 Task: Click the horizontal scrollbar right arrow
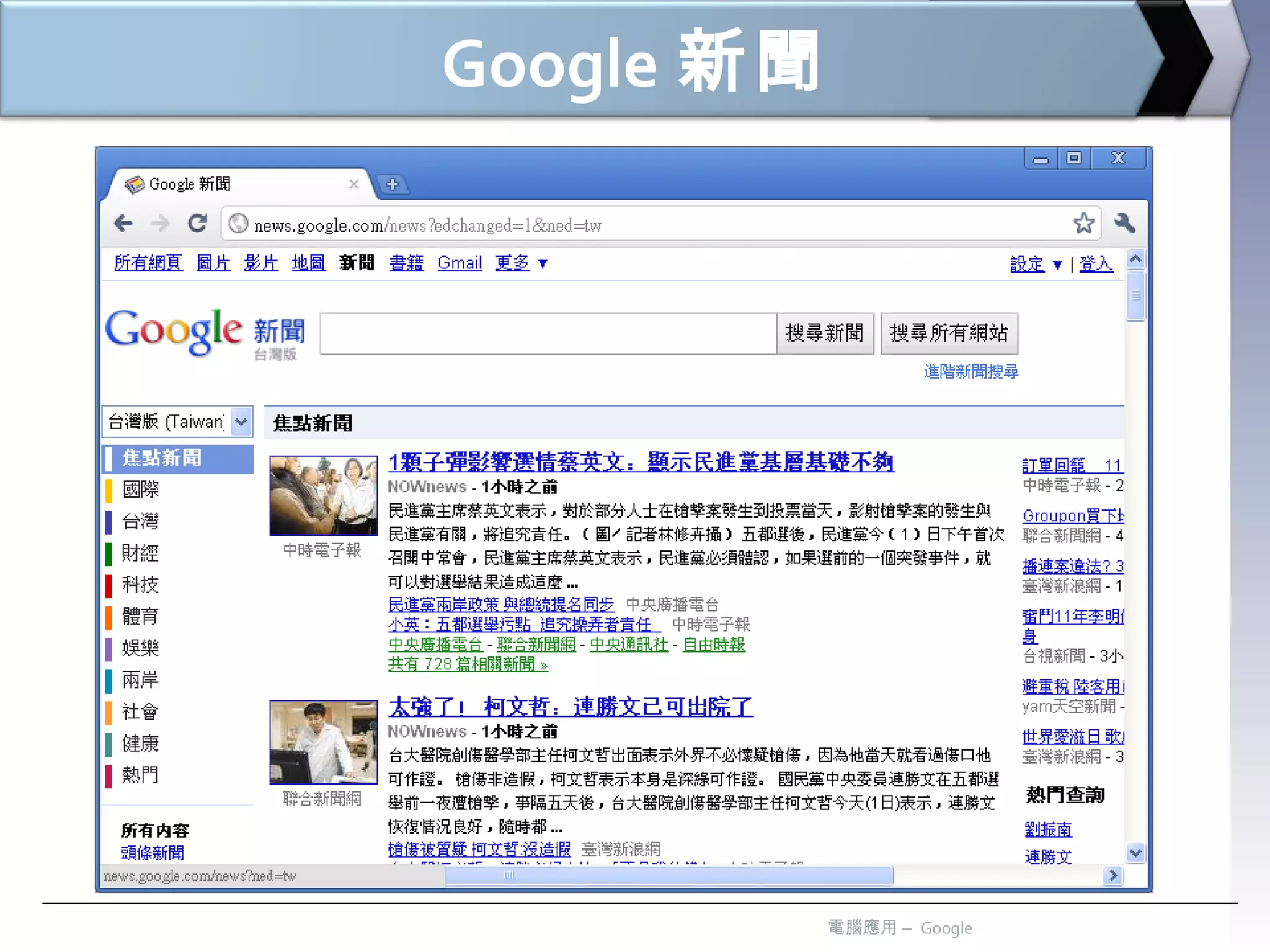pyautogui.click(x=1113, y=875)
